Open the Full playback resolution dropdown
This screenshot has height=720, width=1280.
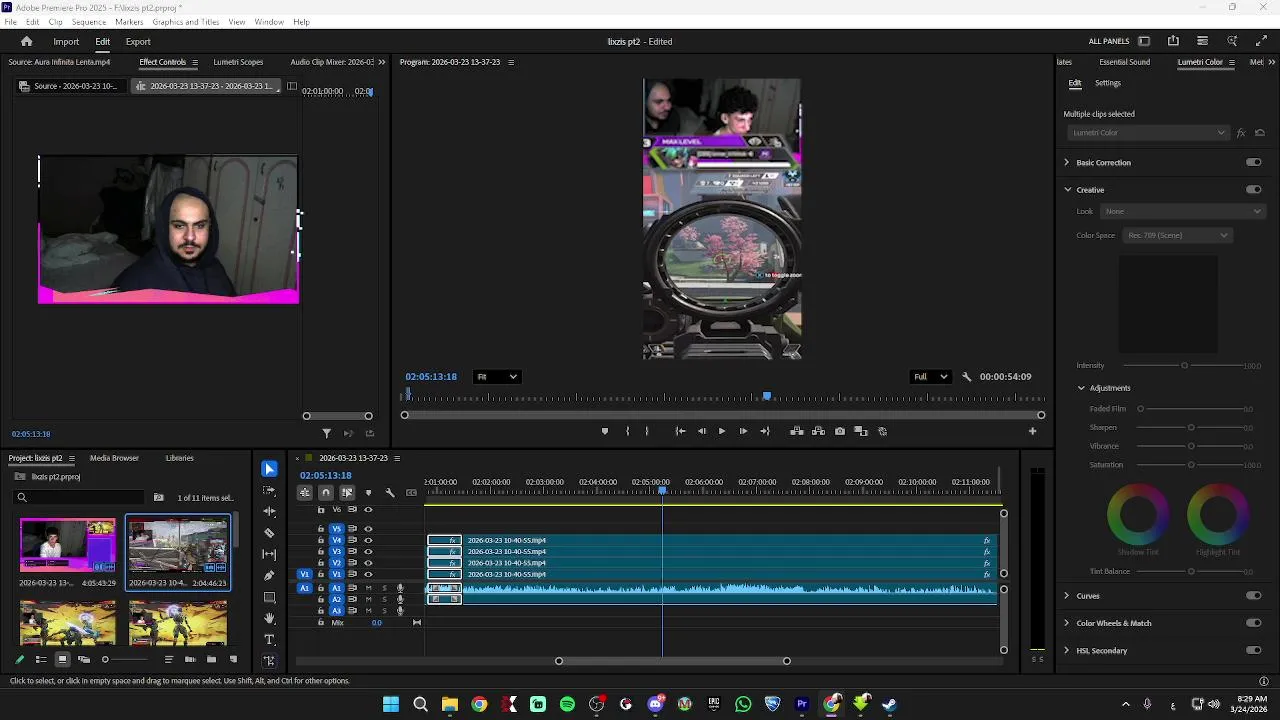pos(930,377)
